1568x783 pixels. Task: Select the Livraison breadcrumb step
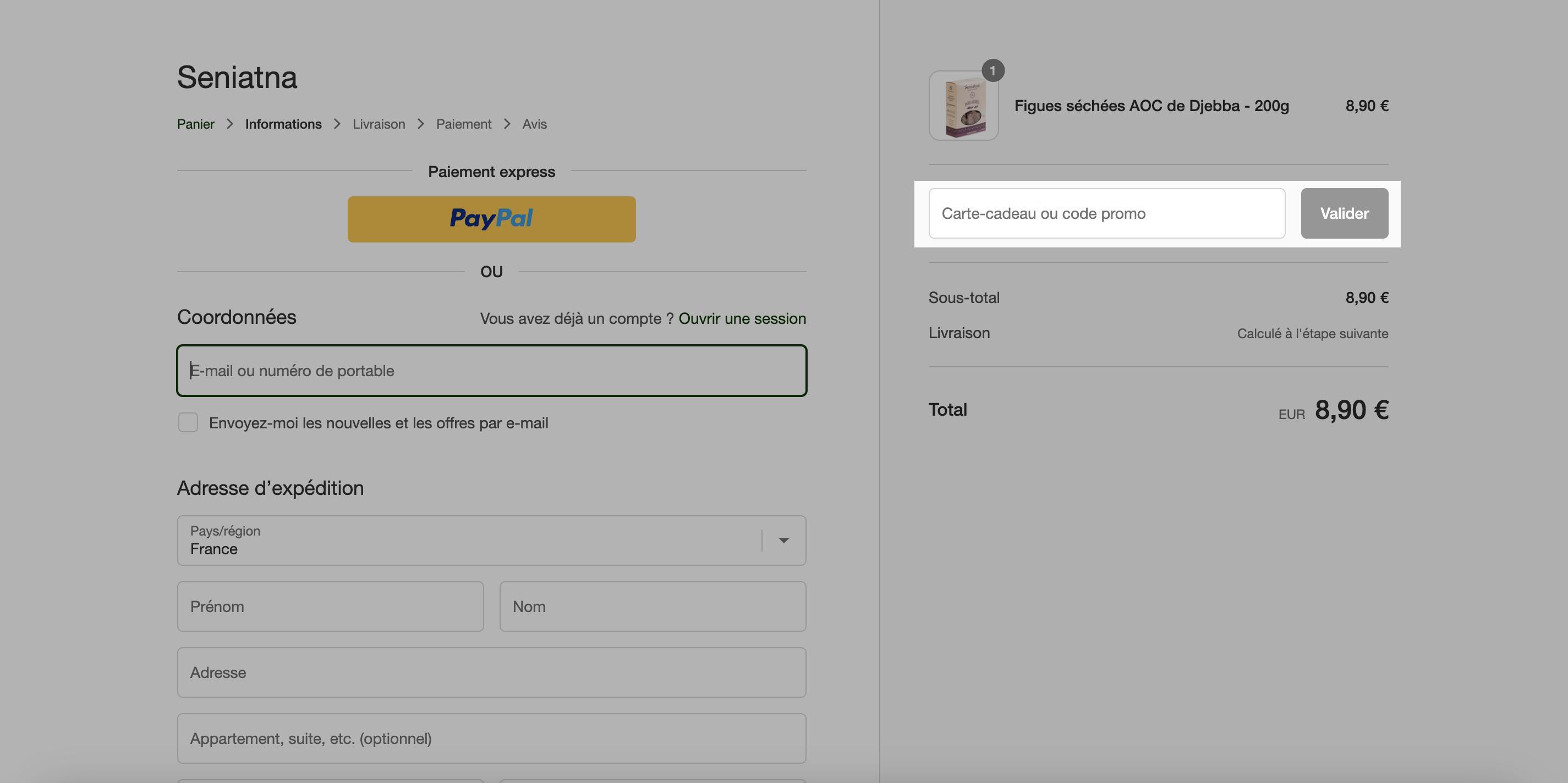[x=379, y=124]
